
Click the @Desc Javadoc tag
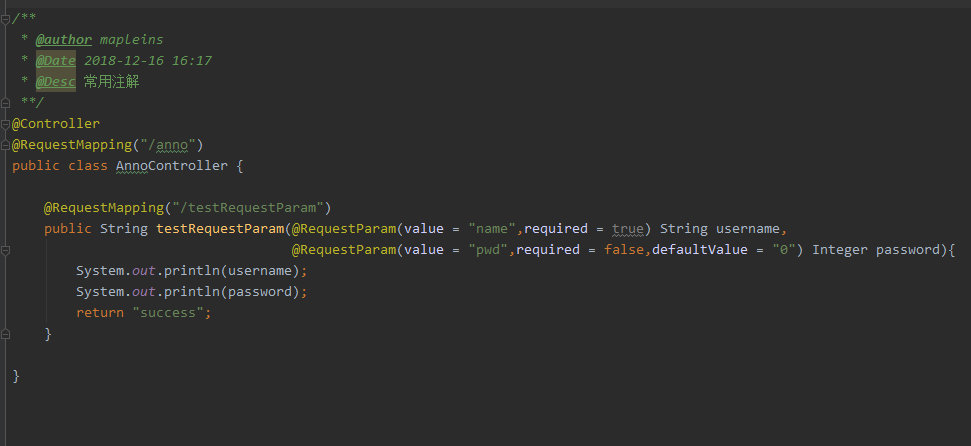coord(56,82)
